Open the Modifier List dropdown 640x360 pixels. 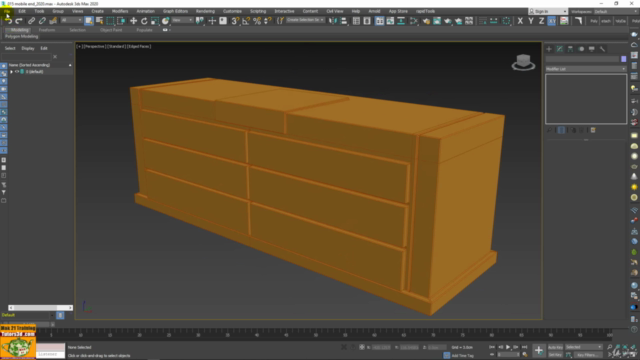coord(586,69)
